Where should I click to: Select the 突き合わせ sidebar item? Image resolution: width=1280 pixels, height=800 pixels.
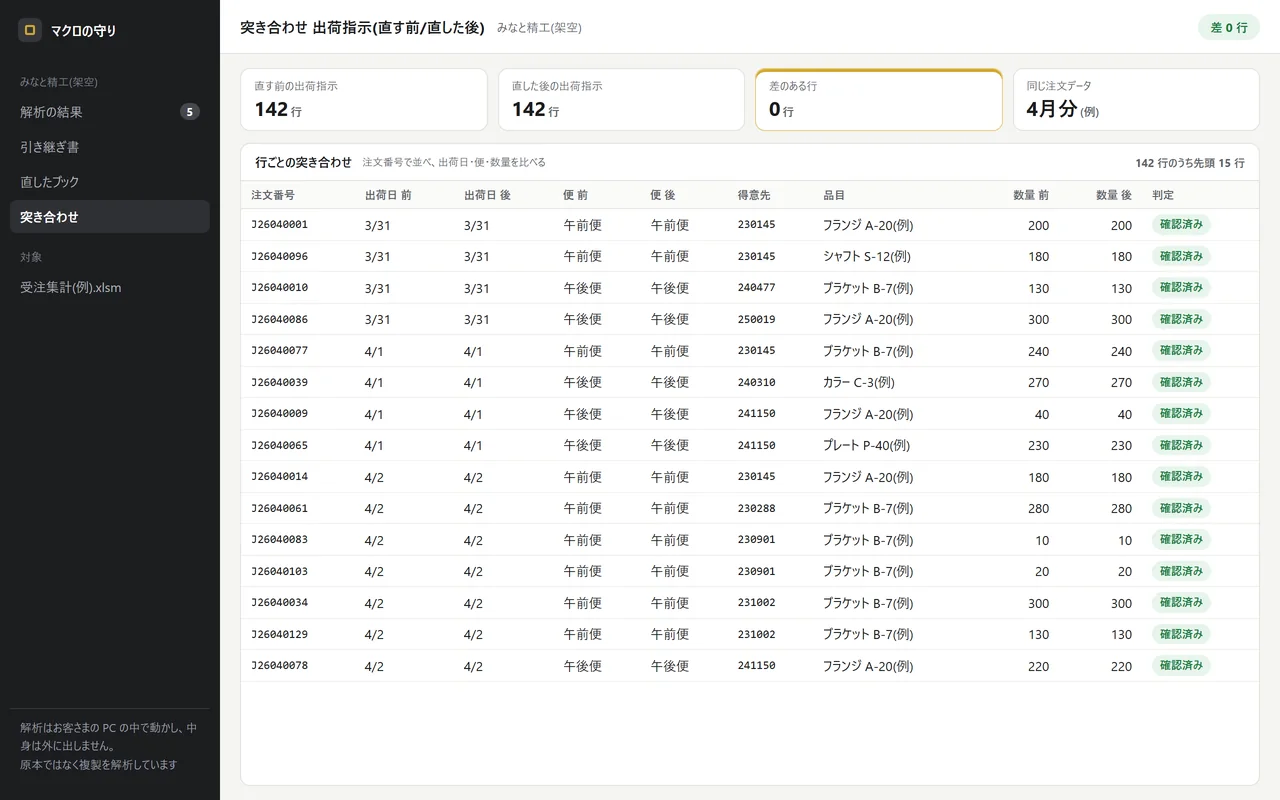tap(110, 217)
